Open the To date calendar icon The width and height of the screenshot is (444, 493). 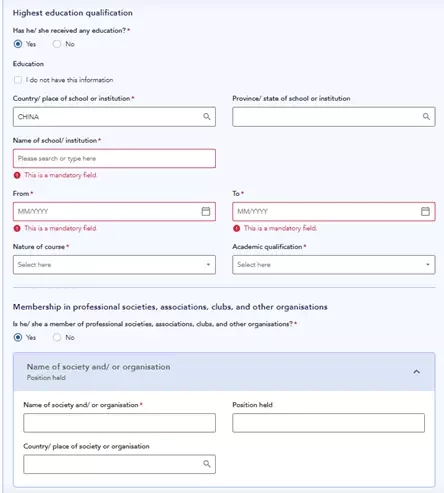(x=425, y=211)
